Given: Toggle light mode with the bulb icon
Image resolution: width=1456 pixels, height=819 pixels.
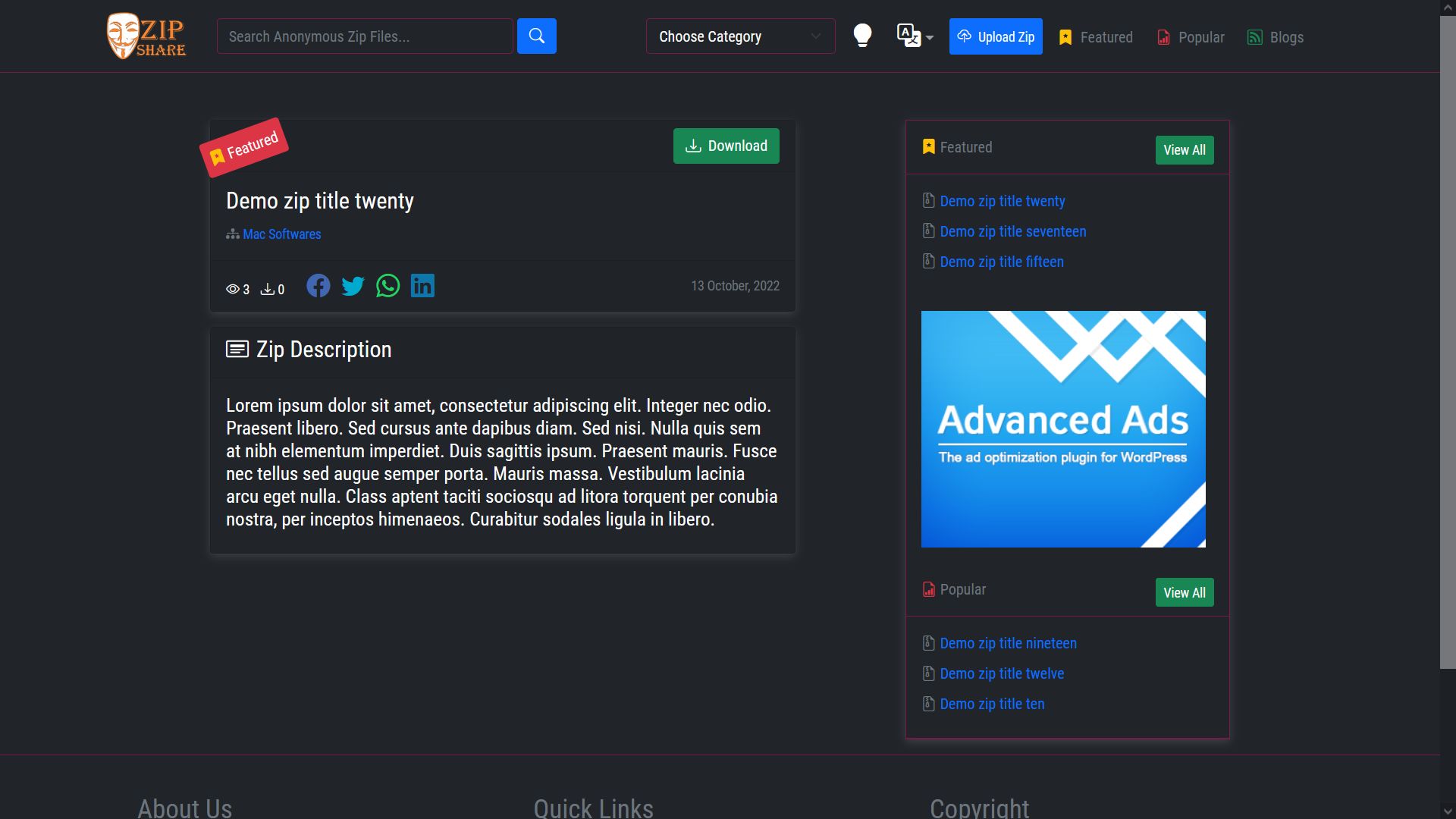Looking at the screenshot, I should pos(862,35).
